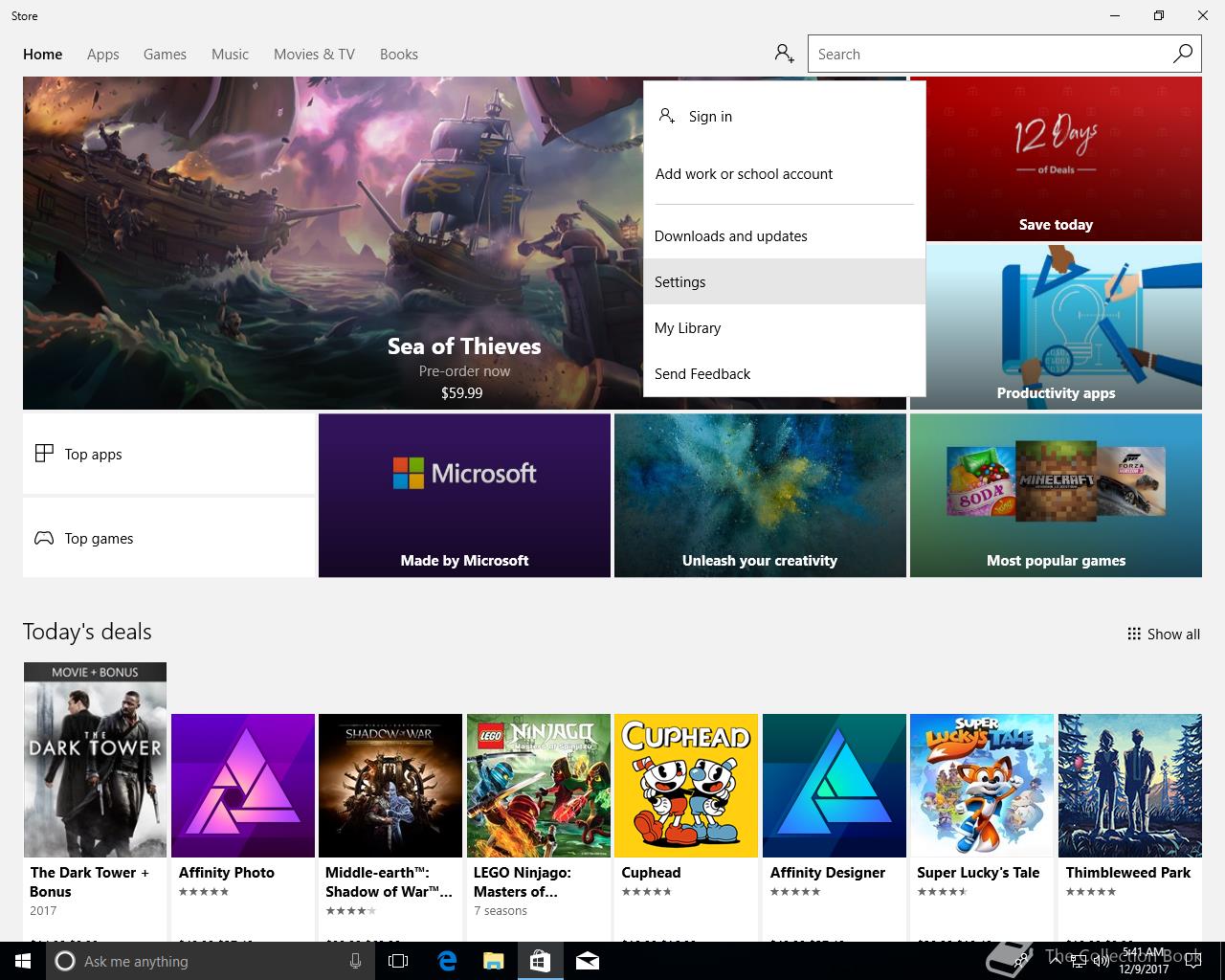Screen dimensions: 1225x980
Task: Switch to the Books tab
Action: [399, 54]
